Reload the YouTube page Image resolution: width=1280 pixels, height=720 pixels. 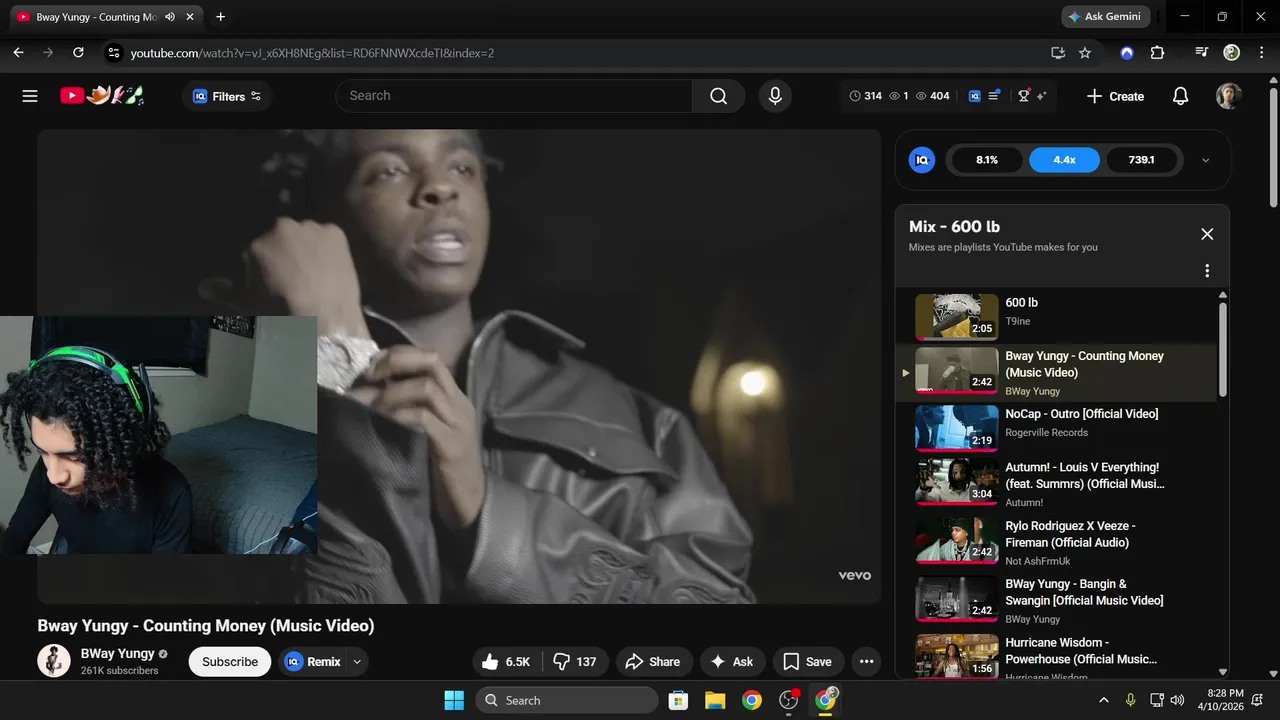78,53
